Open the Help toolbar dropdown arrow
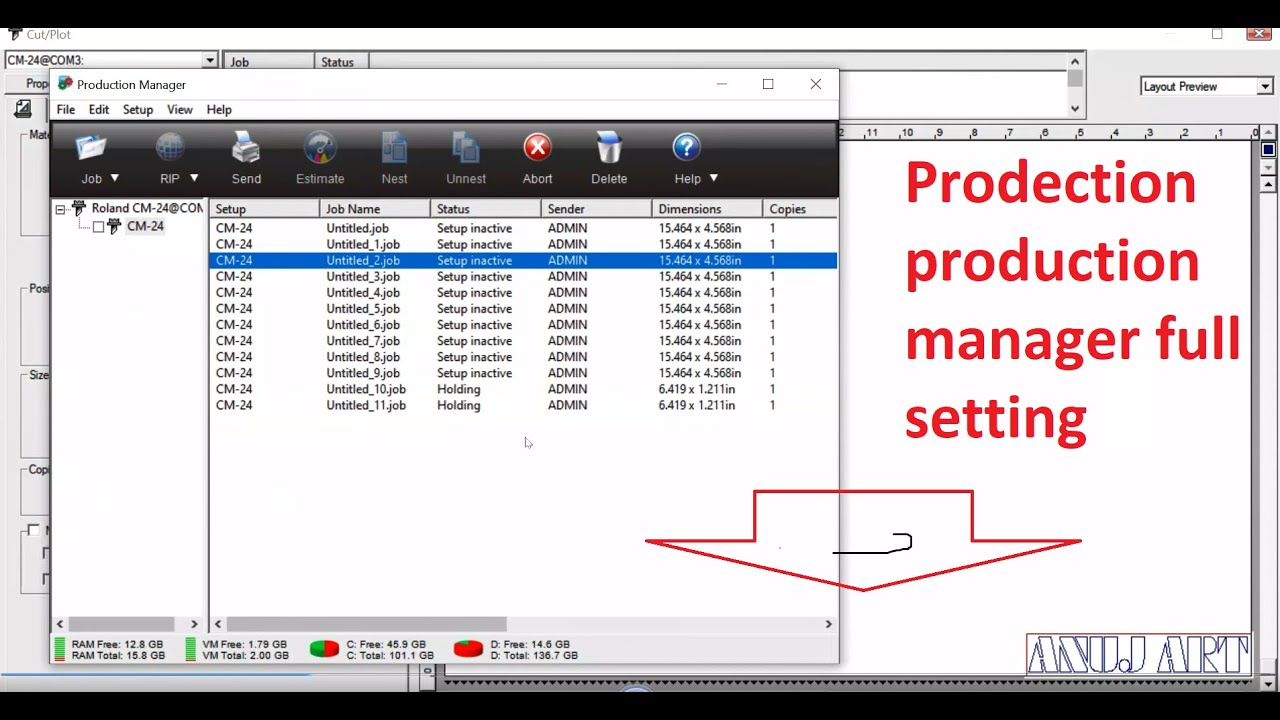Screen dimensions: 1280x720 click(714, 178)
